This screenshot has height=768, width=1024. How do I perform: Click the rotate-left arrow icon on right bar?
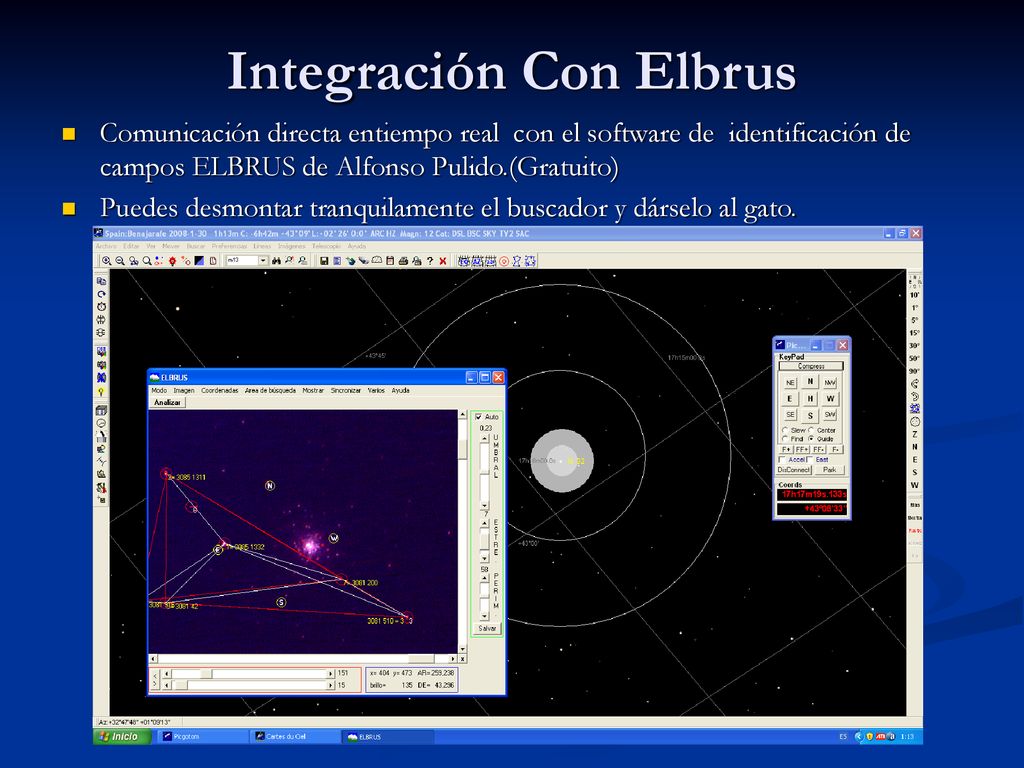click(x=915, y=384)
